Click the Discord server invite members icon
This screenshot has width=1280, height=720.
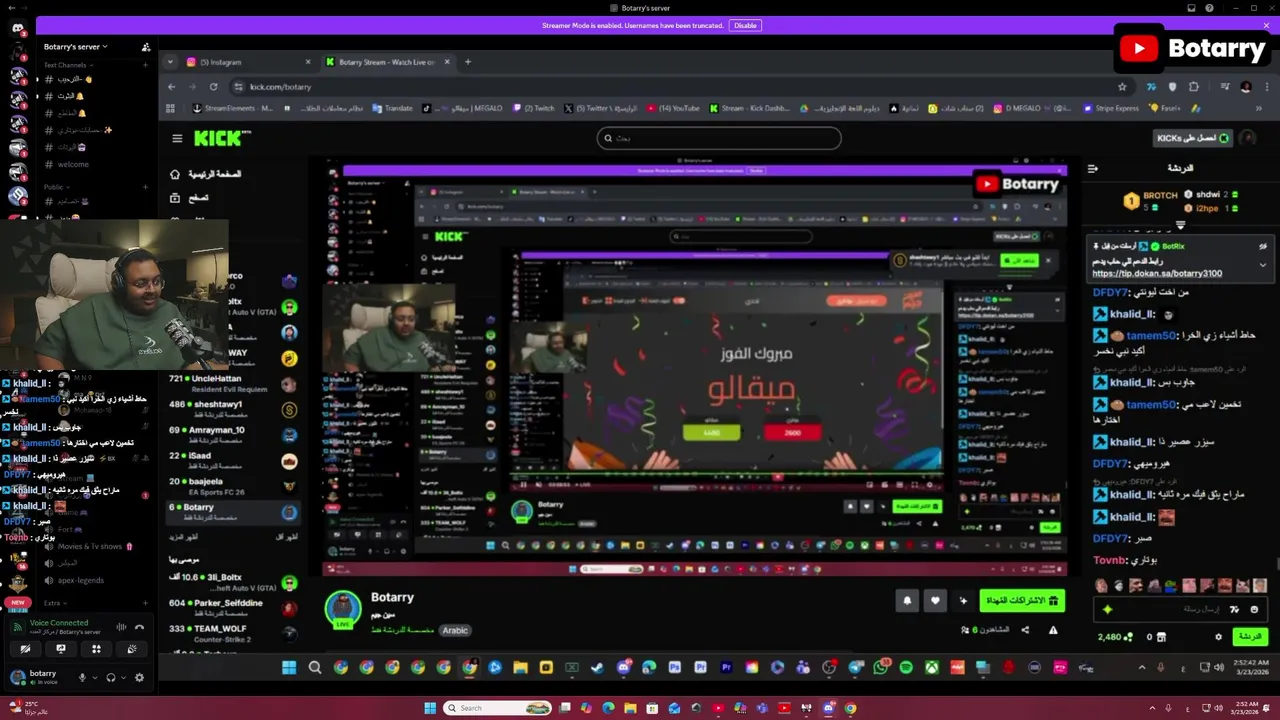(x=146, y=47)
